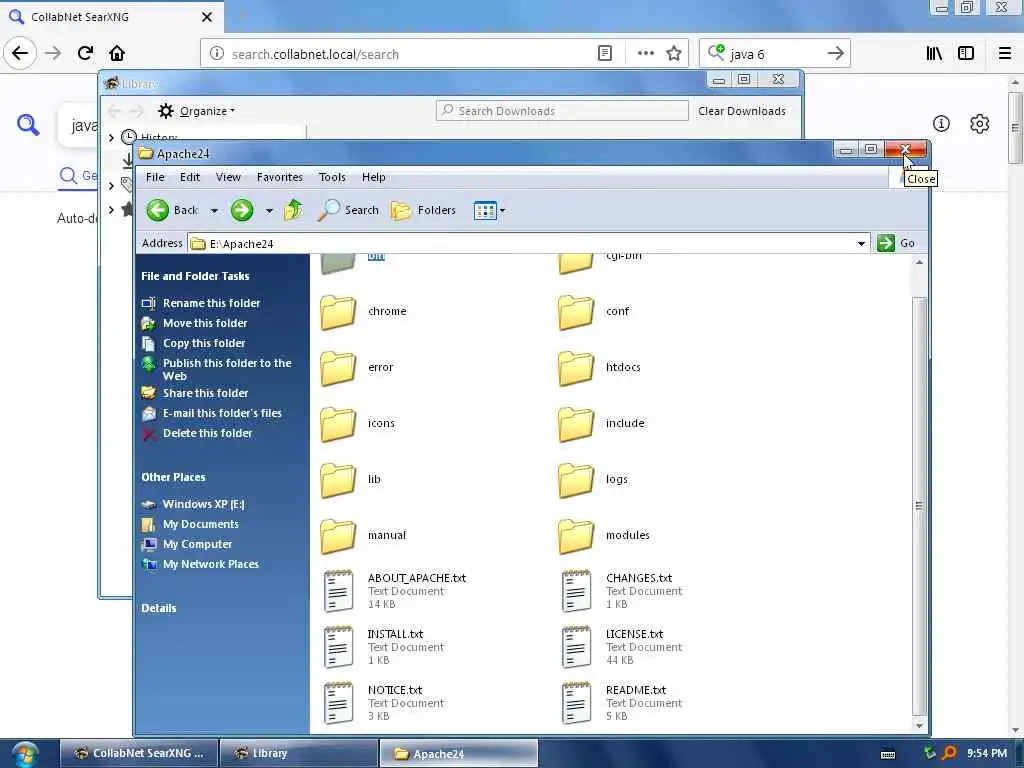Viewport: 1024px width, 768px height.
Task: Open the Edit menu in Apache24
Action: [x=190, y=177]
